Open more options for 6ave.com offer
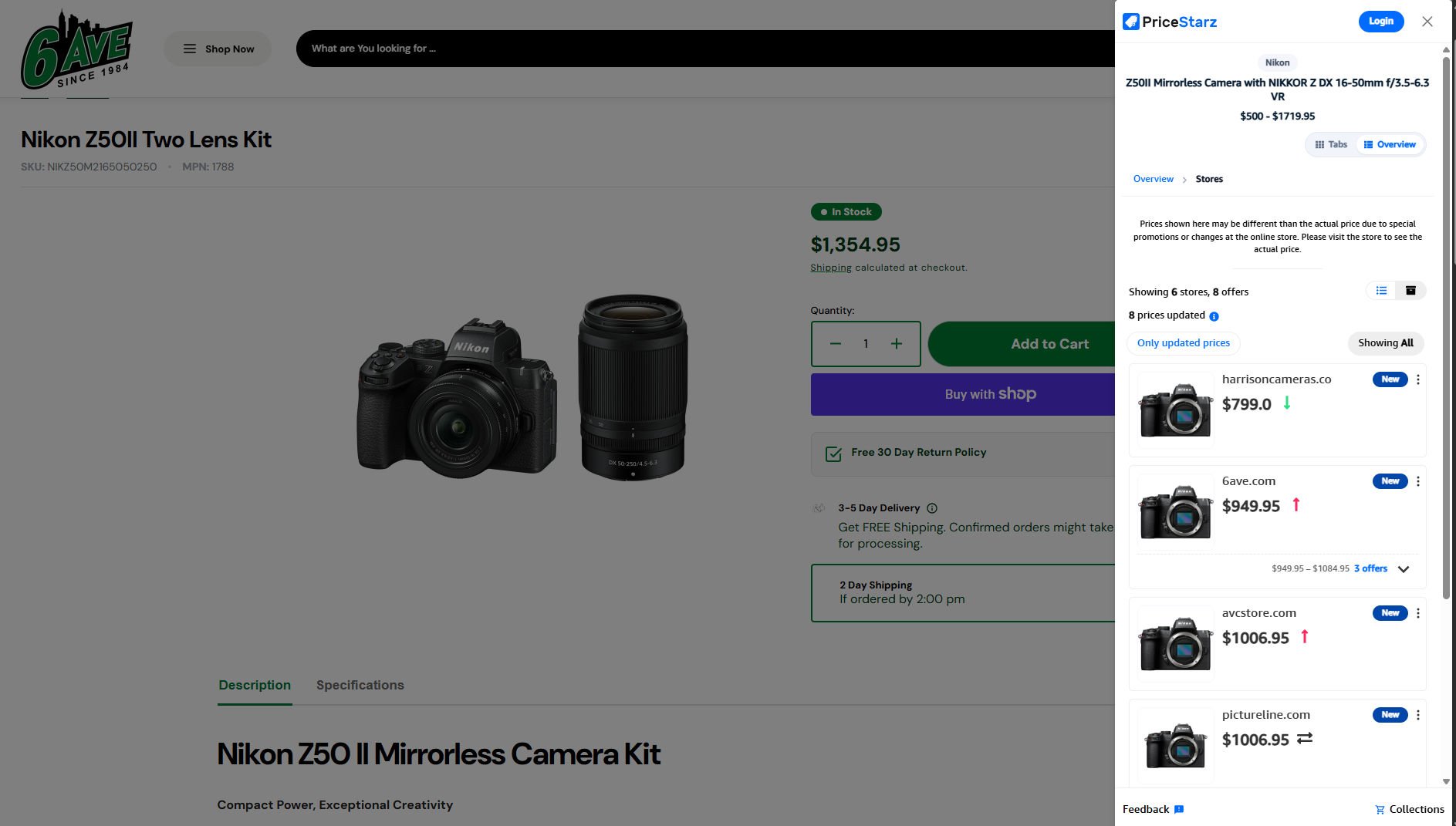This screenshot has height=826, width=1456. tap(1417, 481)
